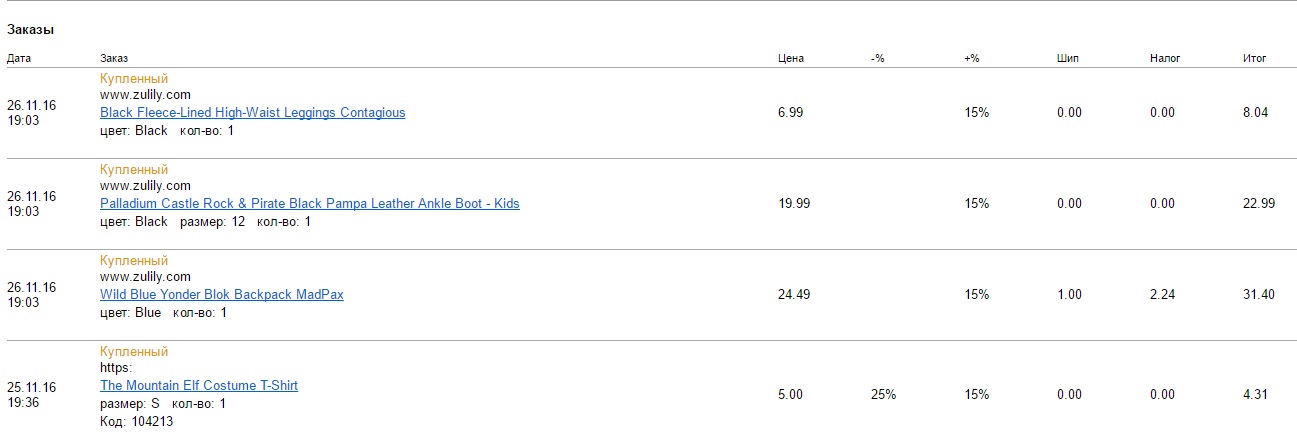The image size is (1297, 435).
Task: Click the +% commission column header
Action: [971, 58]
